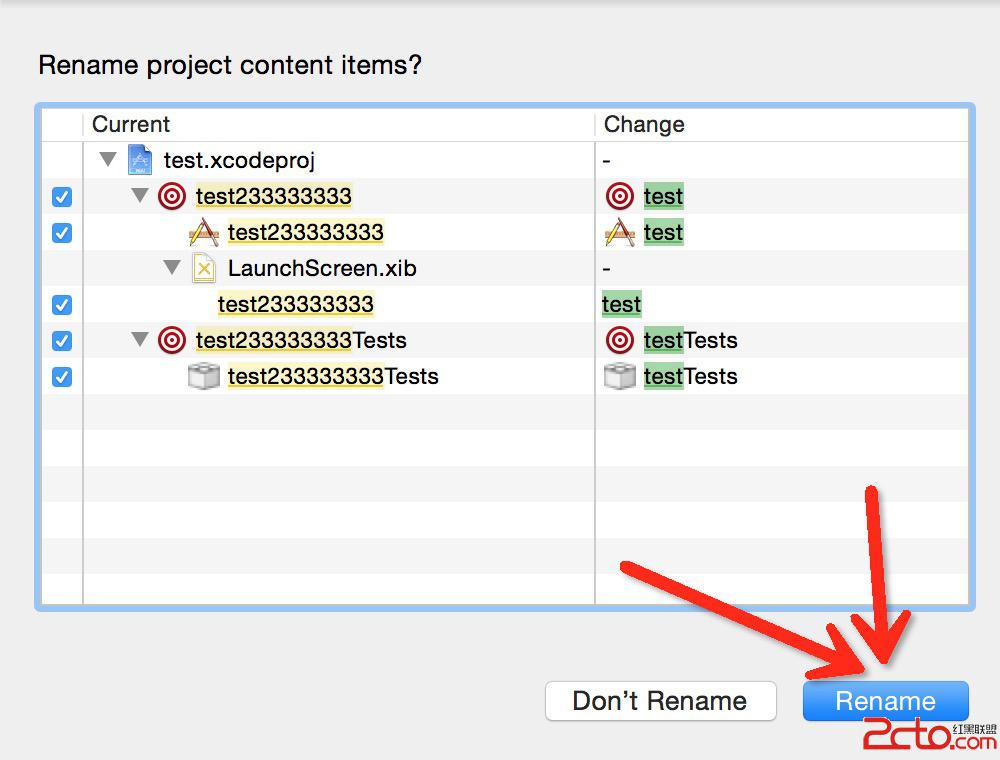Uncheck the test233333333 target checkbox
The image size is (1000, 760).
click(x=62, y=197)
